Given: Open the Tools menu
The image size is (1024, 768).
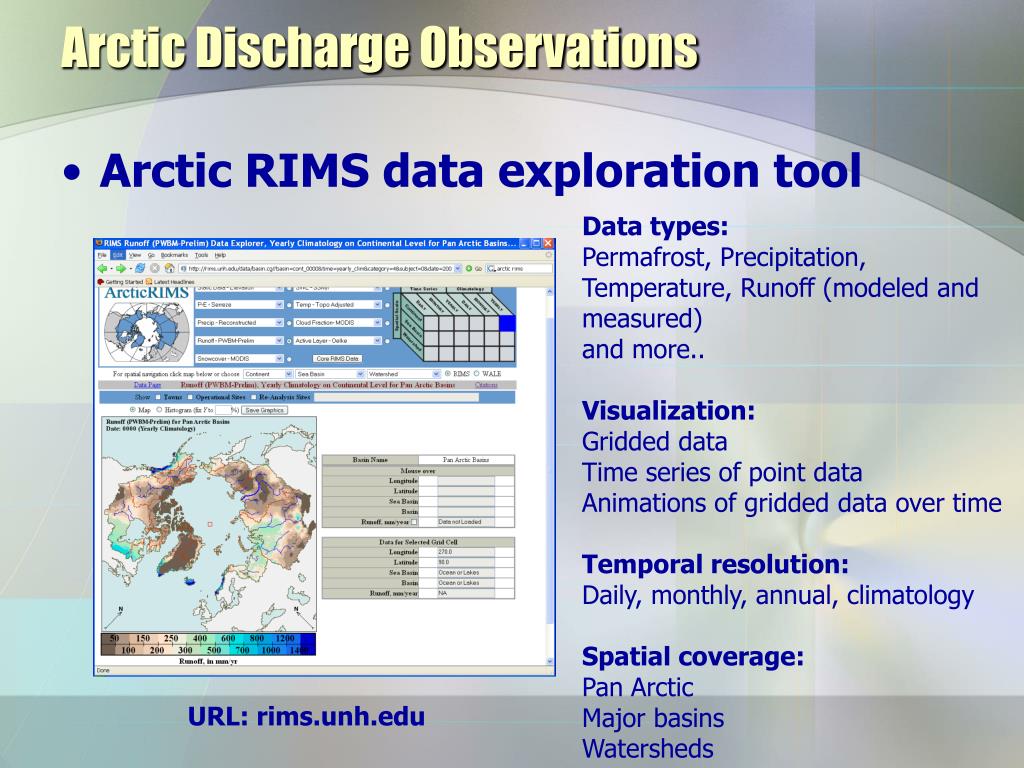Looking at the screenshot, I should pyautogui.click(x=201, y=255).
